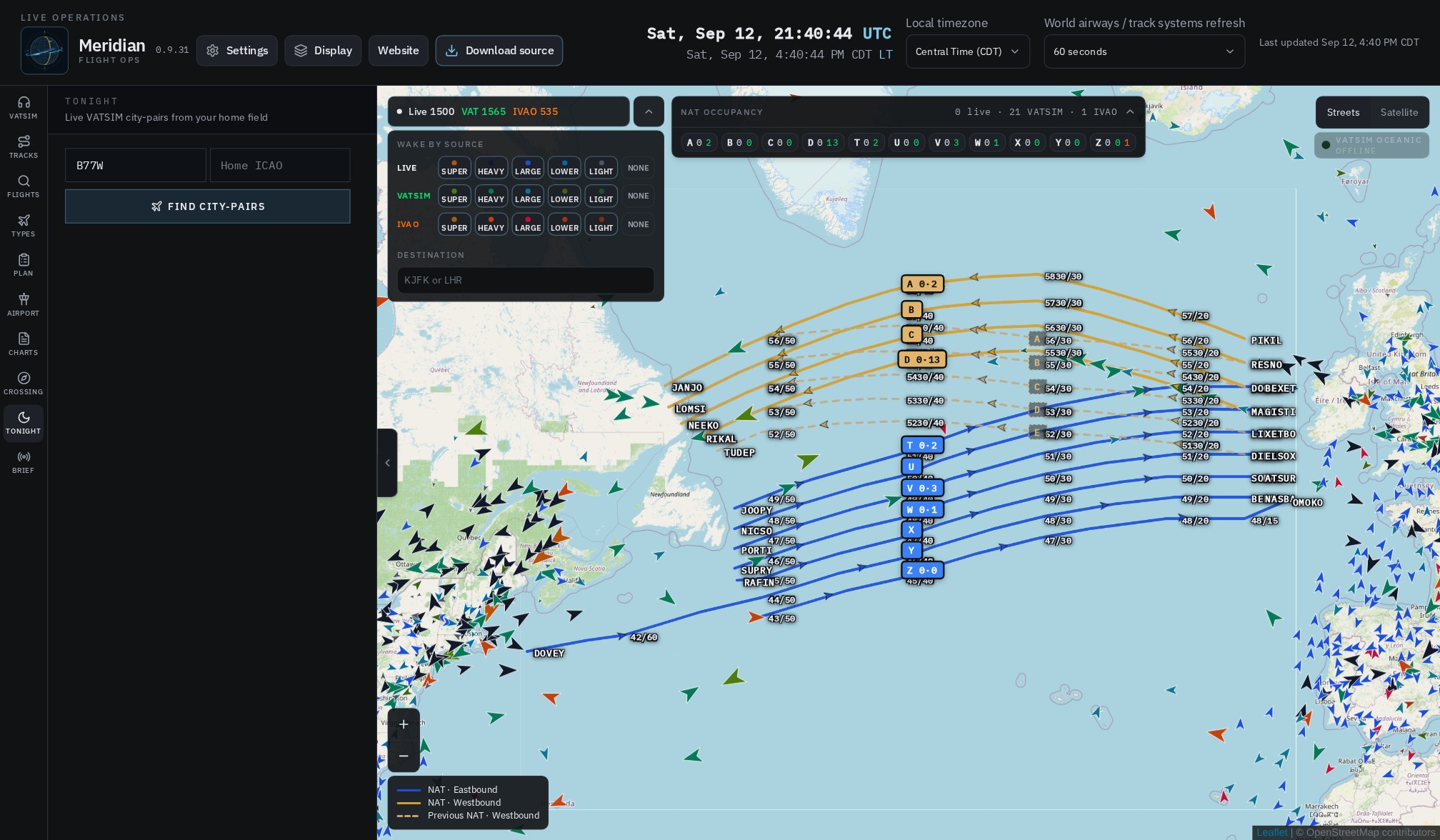This screenshot has width=1440, height=840.
Task: Click the Live 1500 VAT IVAO summary bar
Action: (x=509, y=111)
